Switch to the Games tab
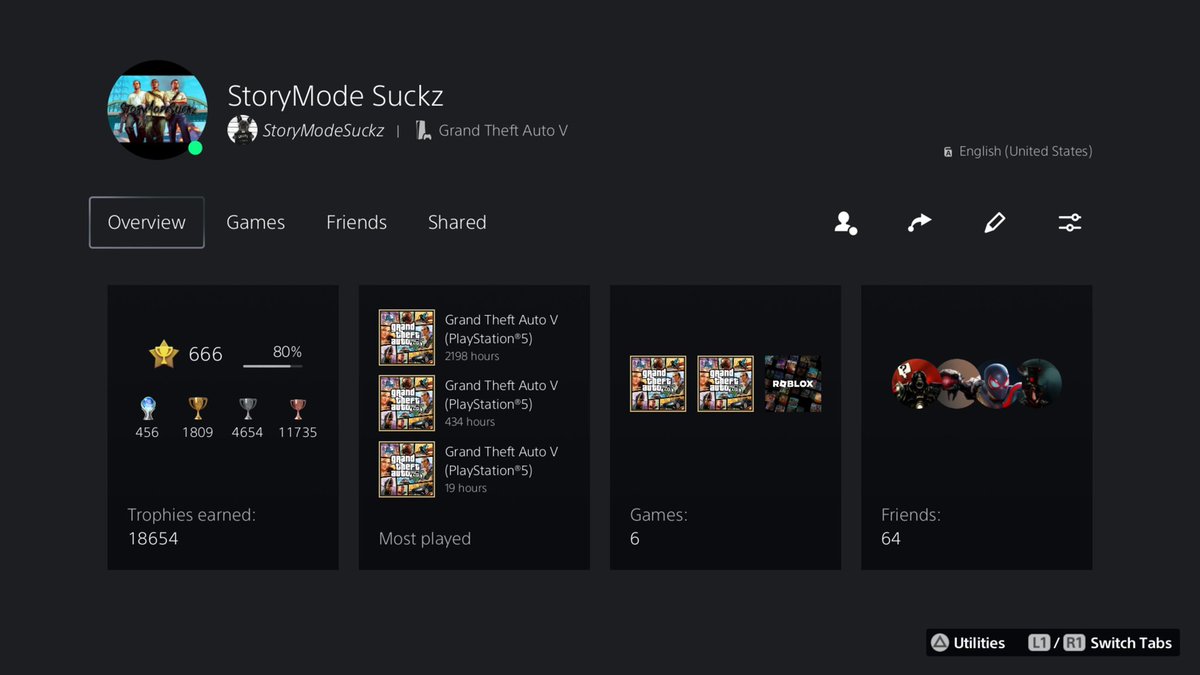Screen dimensions: 1200x675 click(x=255, y=222)
